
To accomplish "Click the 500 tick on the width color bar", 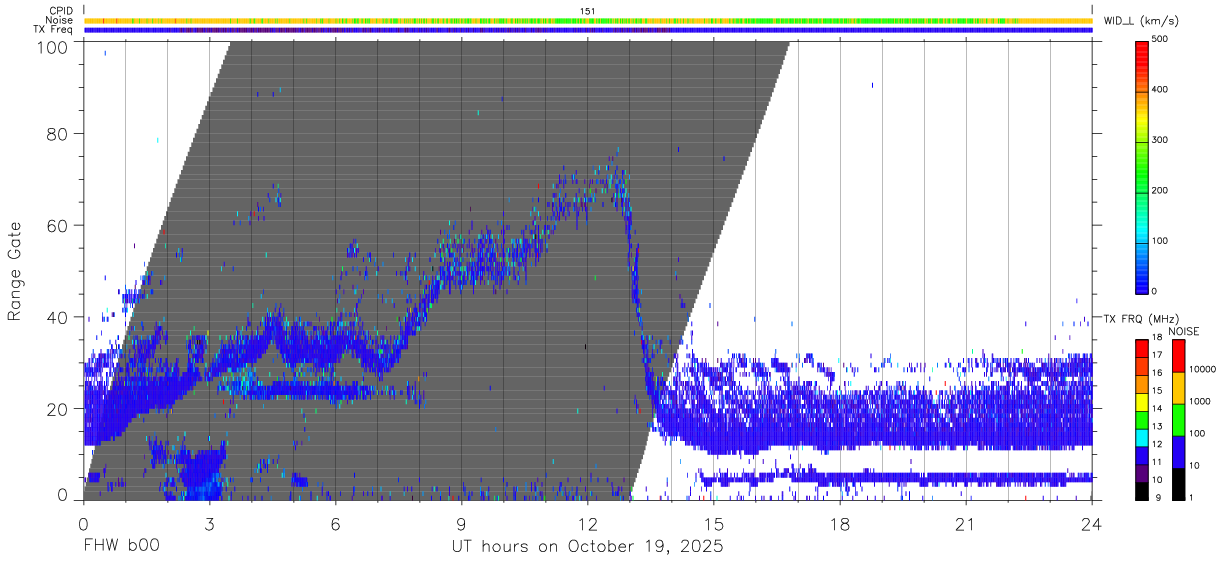I will [x=1160, y=39].
